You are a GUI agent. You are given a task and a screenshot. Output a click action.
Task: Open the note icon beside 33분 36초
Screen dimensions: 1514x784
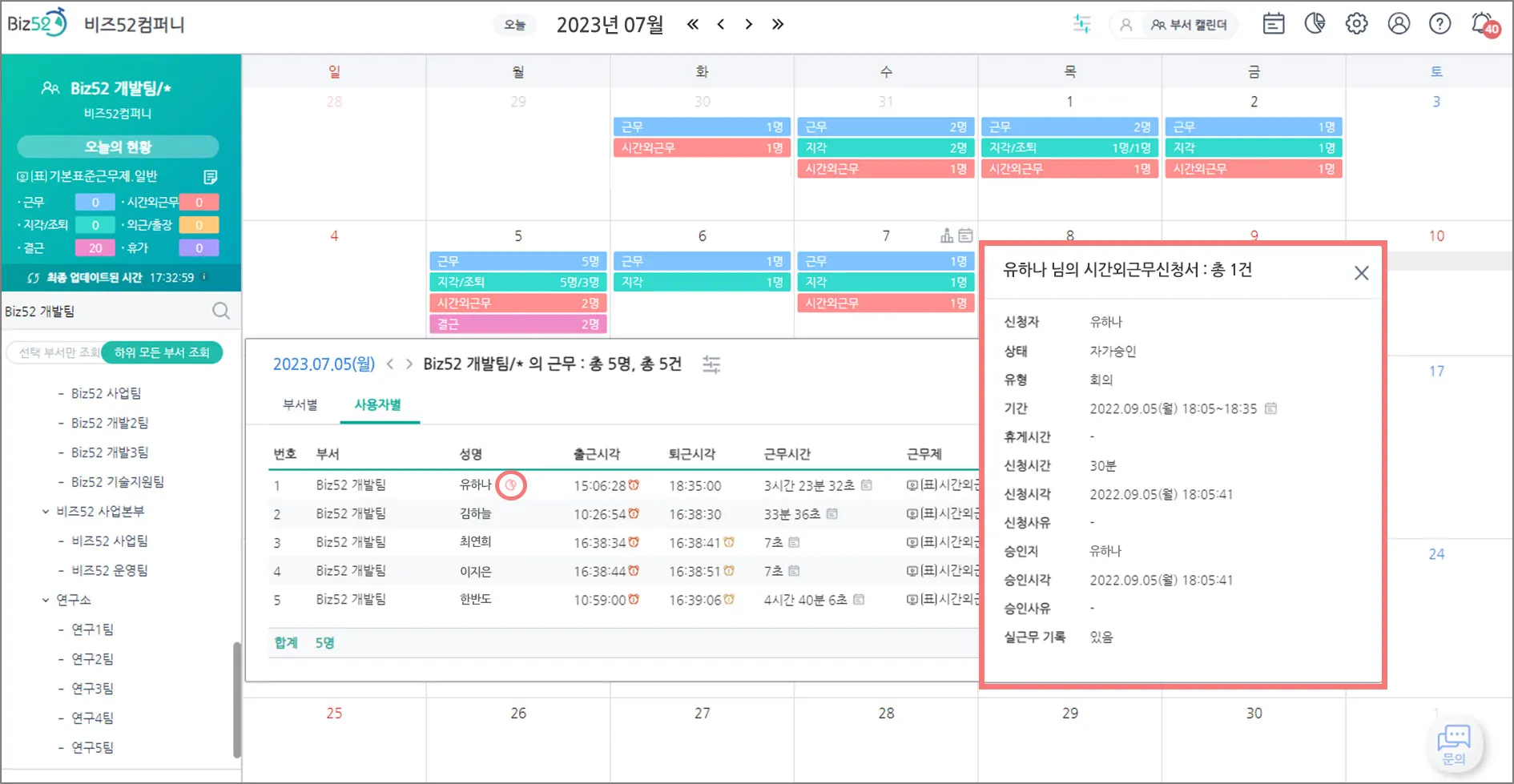coord(832,513)
